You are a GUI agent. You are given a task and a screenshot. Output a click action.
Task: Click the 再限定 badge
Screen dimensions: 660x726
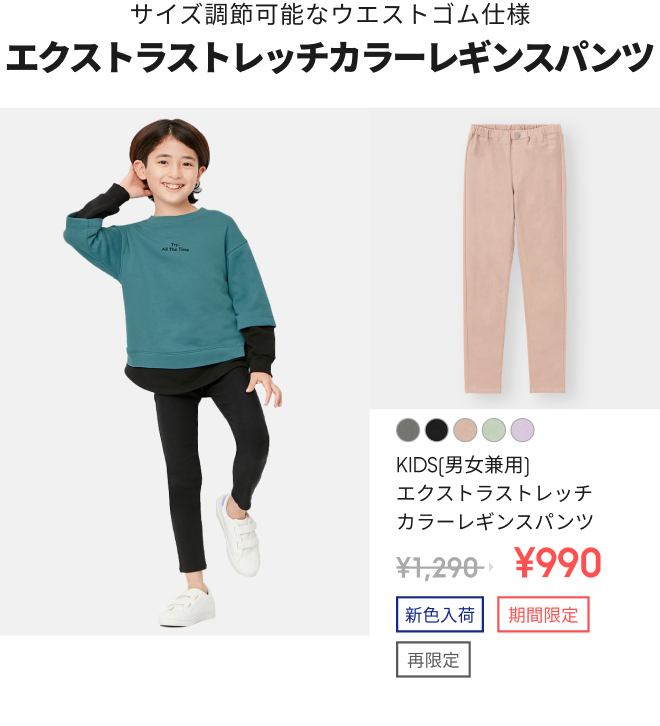click(x=433, y=659)
